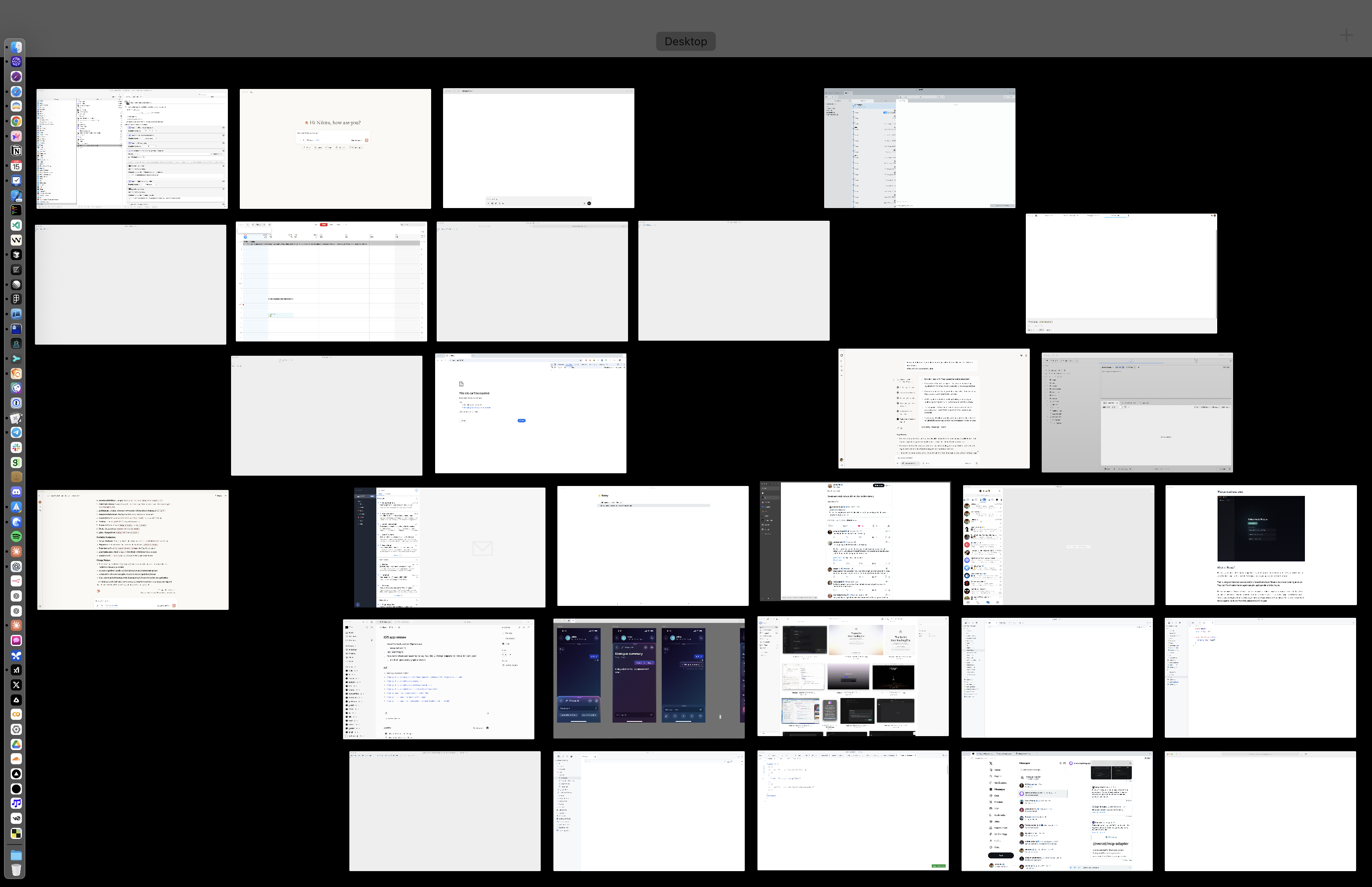The image size is (1372, 887).
Task: Launch Spotify from the dock
Action: (x=16, y=536)
